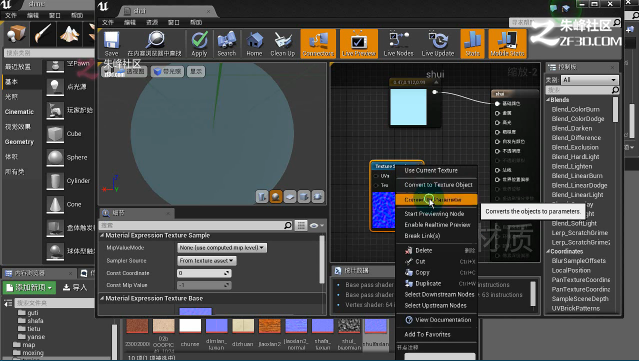Select cube preview mesh icon
This screenshot has height=361, width=639.
(304, 197)
